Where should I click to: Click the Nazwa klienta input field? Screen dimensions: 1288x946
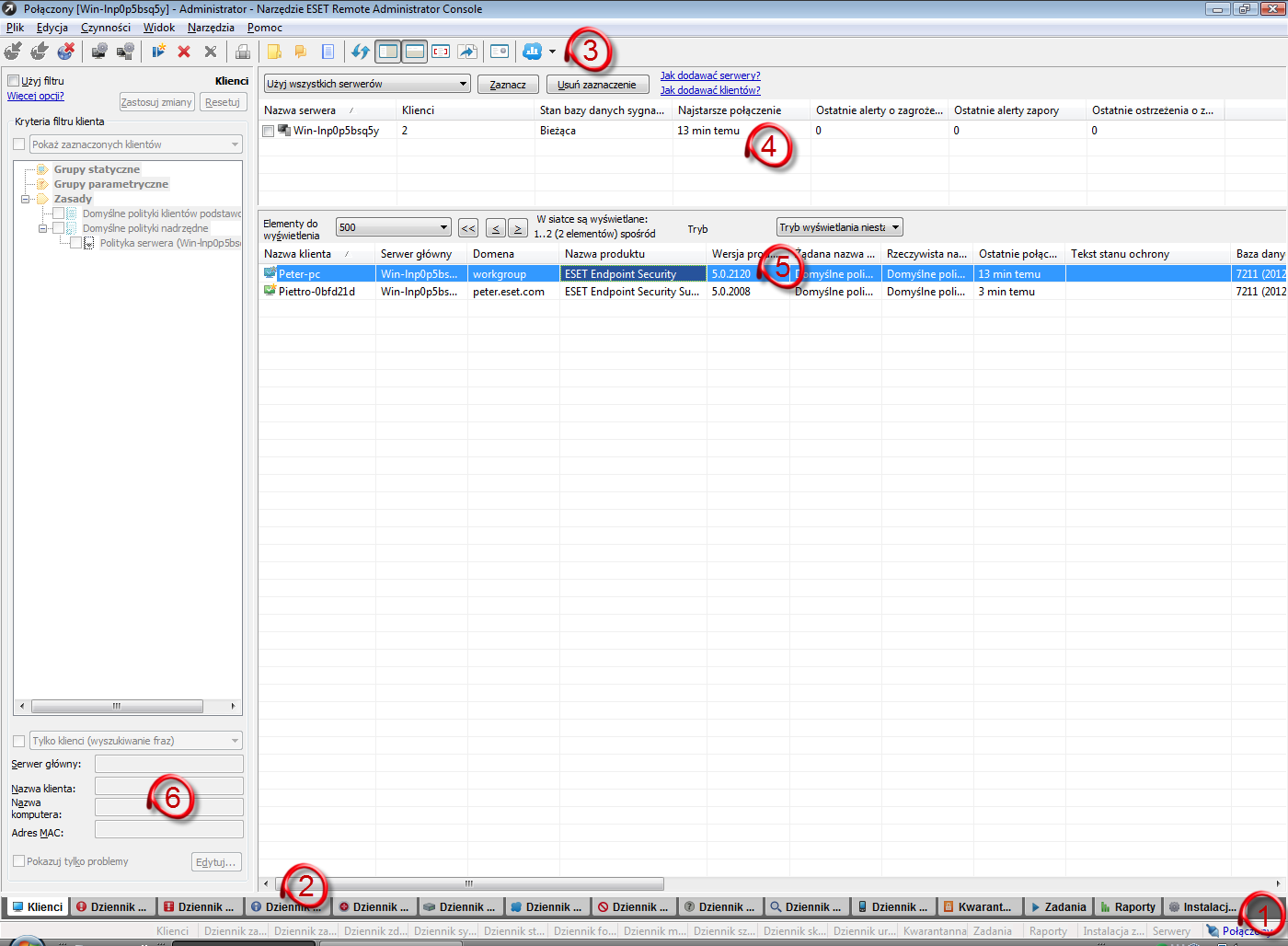pyautogui.click(x=169, y=786)
